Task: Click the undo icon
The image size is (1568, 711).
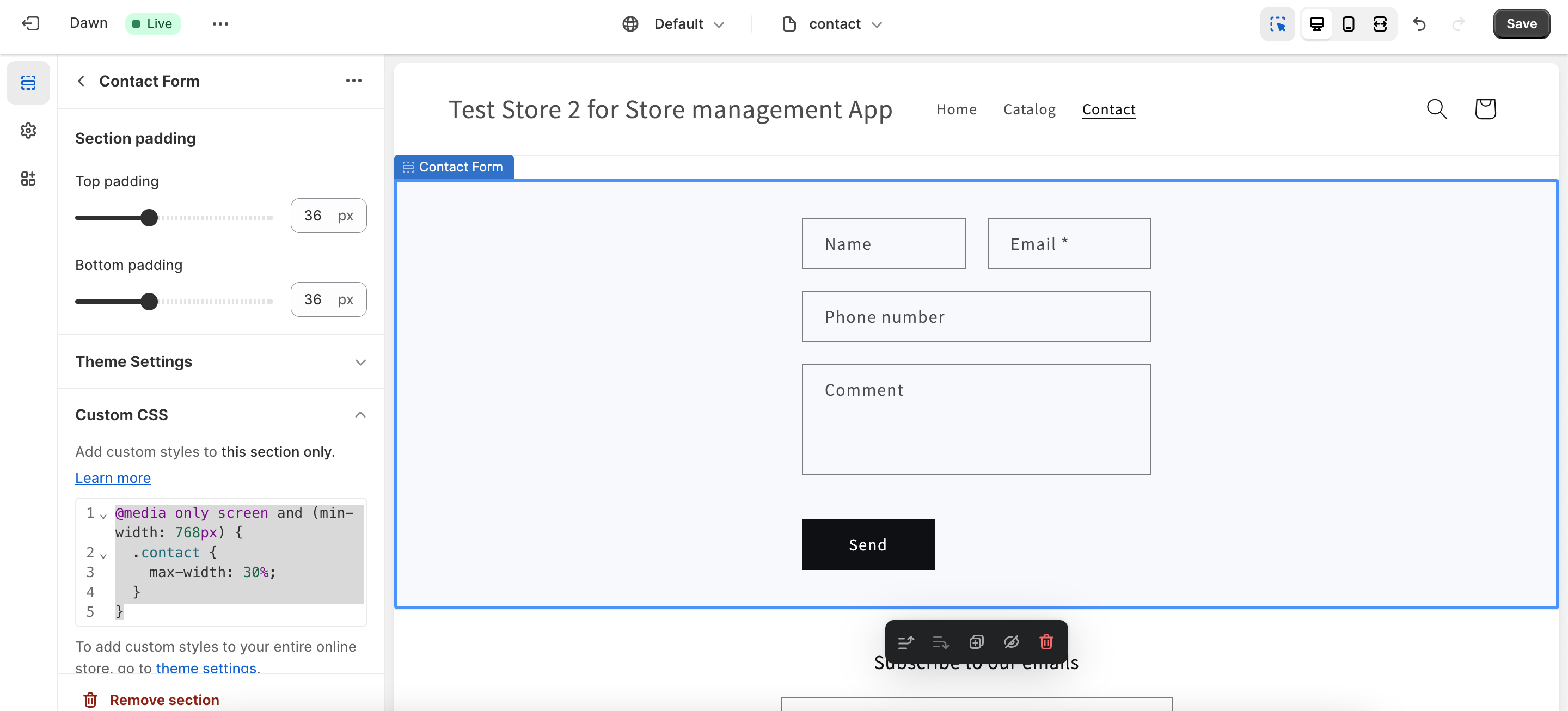Action: (1419, 24)
